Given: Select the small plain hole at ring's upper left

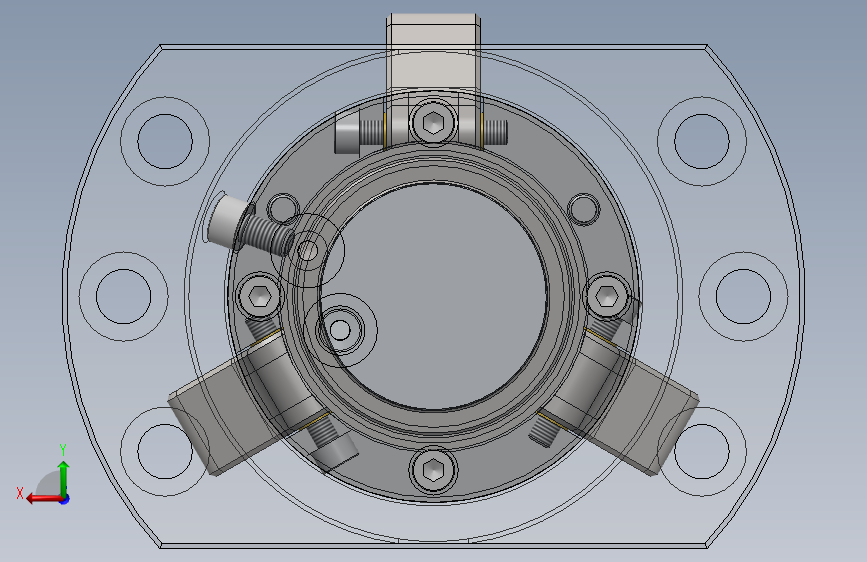Looking at the screenshot, I should (283, 209).
